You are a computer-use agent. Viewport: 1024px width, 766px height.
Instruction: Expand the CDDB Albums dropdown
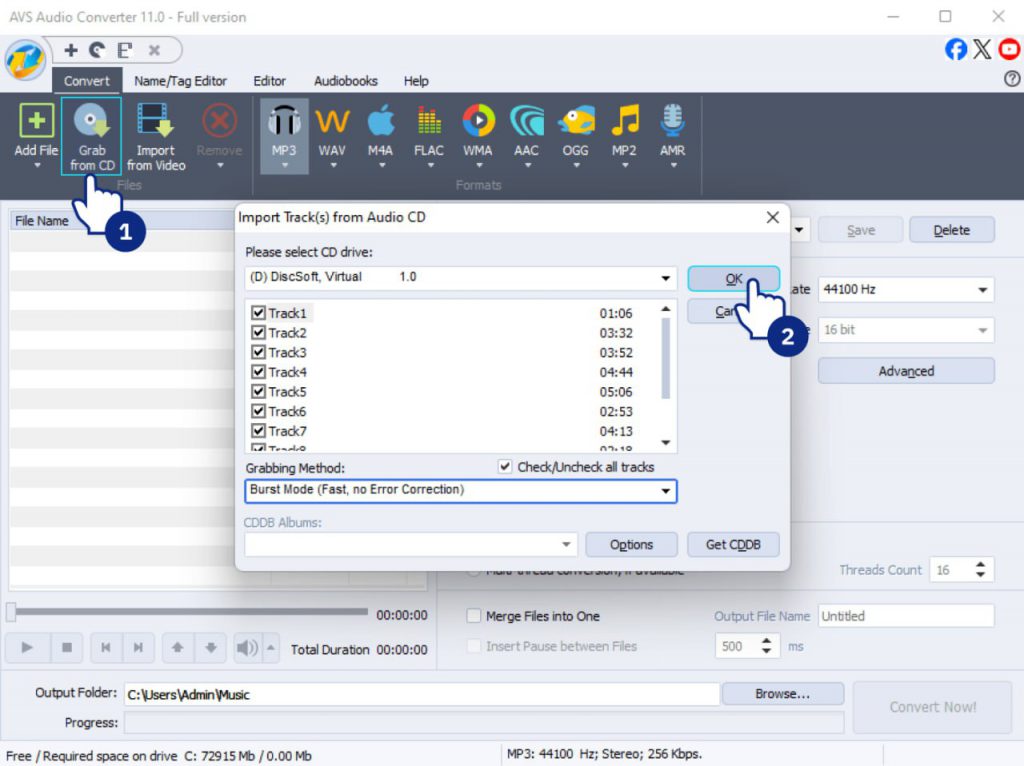566,545
